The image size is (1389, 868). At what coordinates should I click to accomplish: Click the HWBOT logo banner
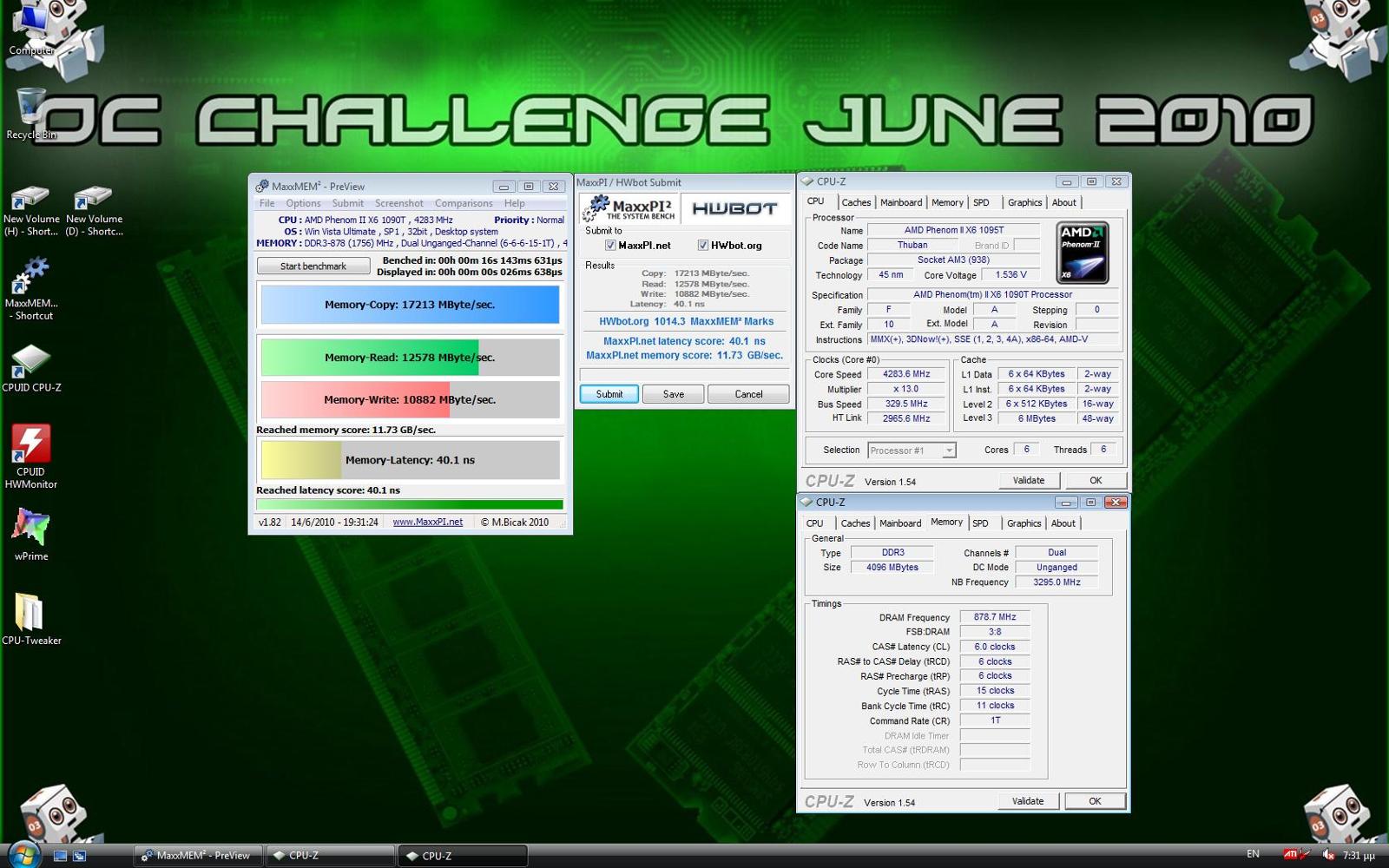point(734,208)
